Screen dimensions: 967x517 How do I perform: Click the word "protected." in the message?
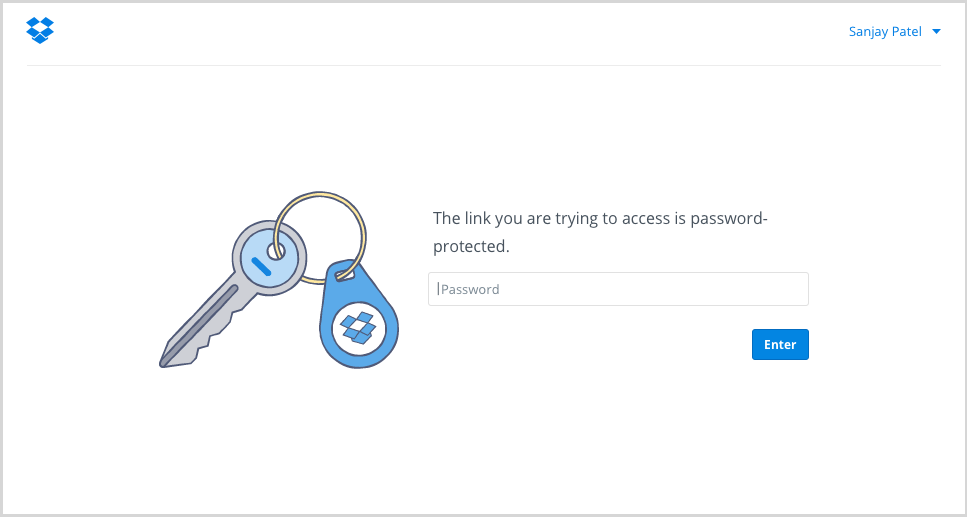(x=471, y=246)
